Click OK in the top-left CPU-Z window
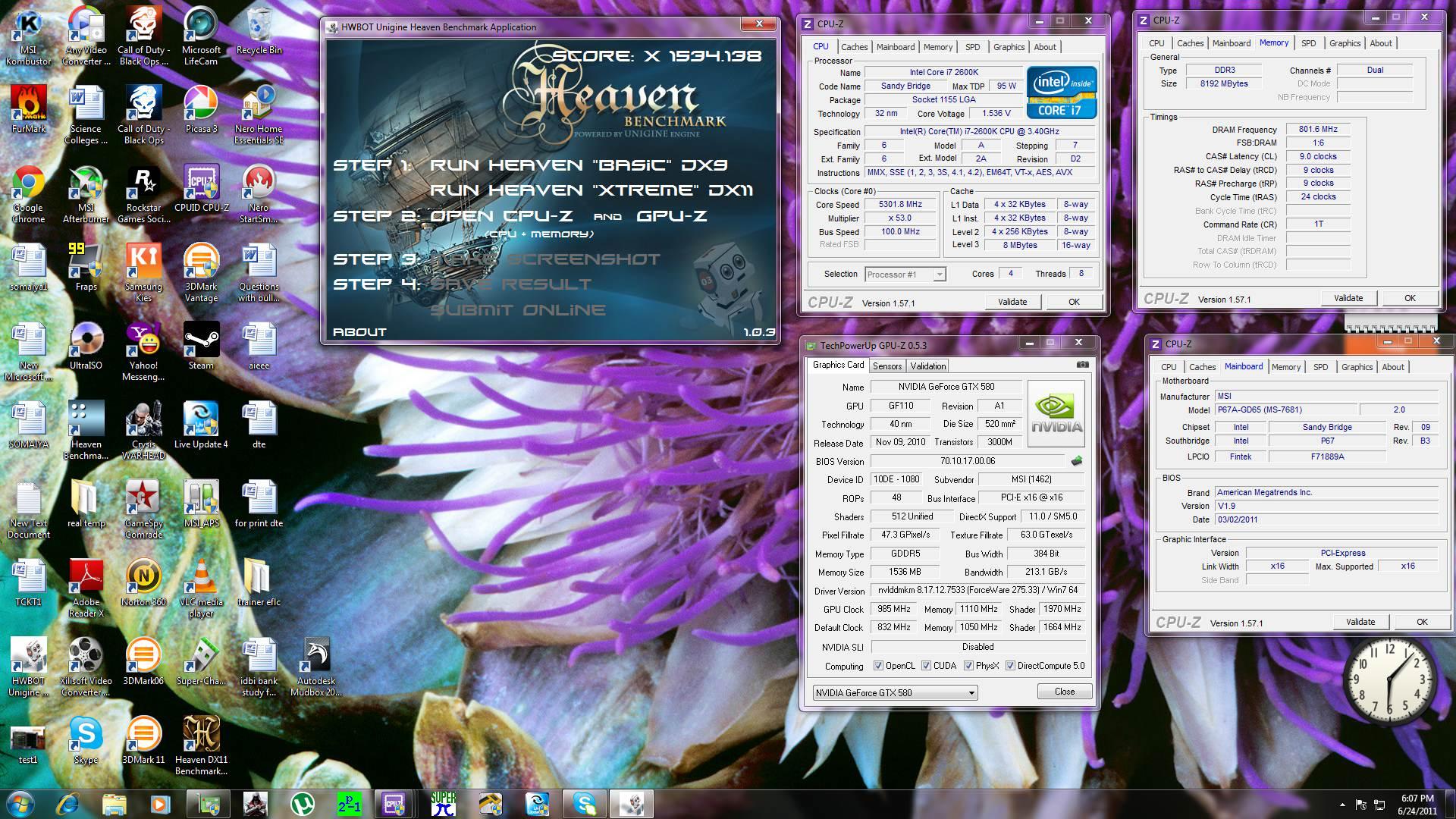 click(1074, 302)
